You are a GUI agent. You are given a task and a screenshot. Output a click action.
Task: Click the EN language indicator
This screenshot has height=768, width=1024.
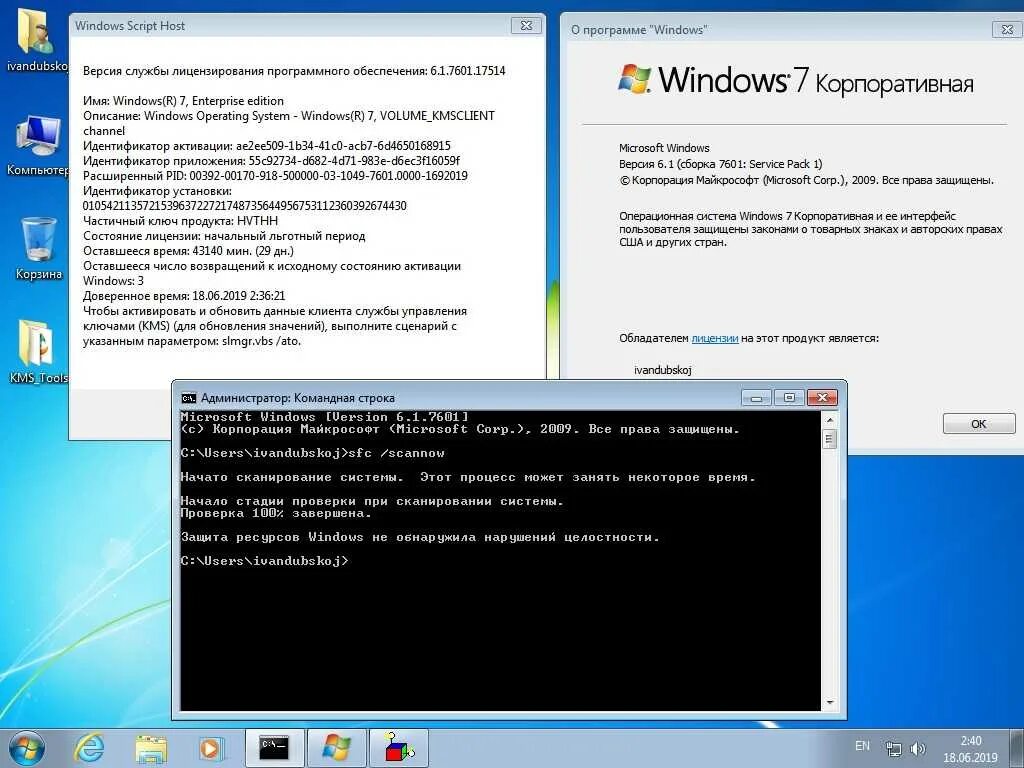click(x=862, y=746)
